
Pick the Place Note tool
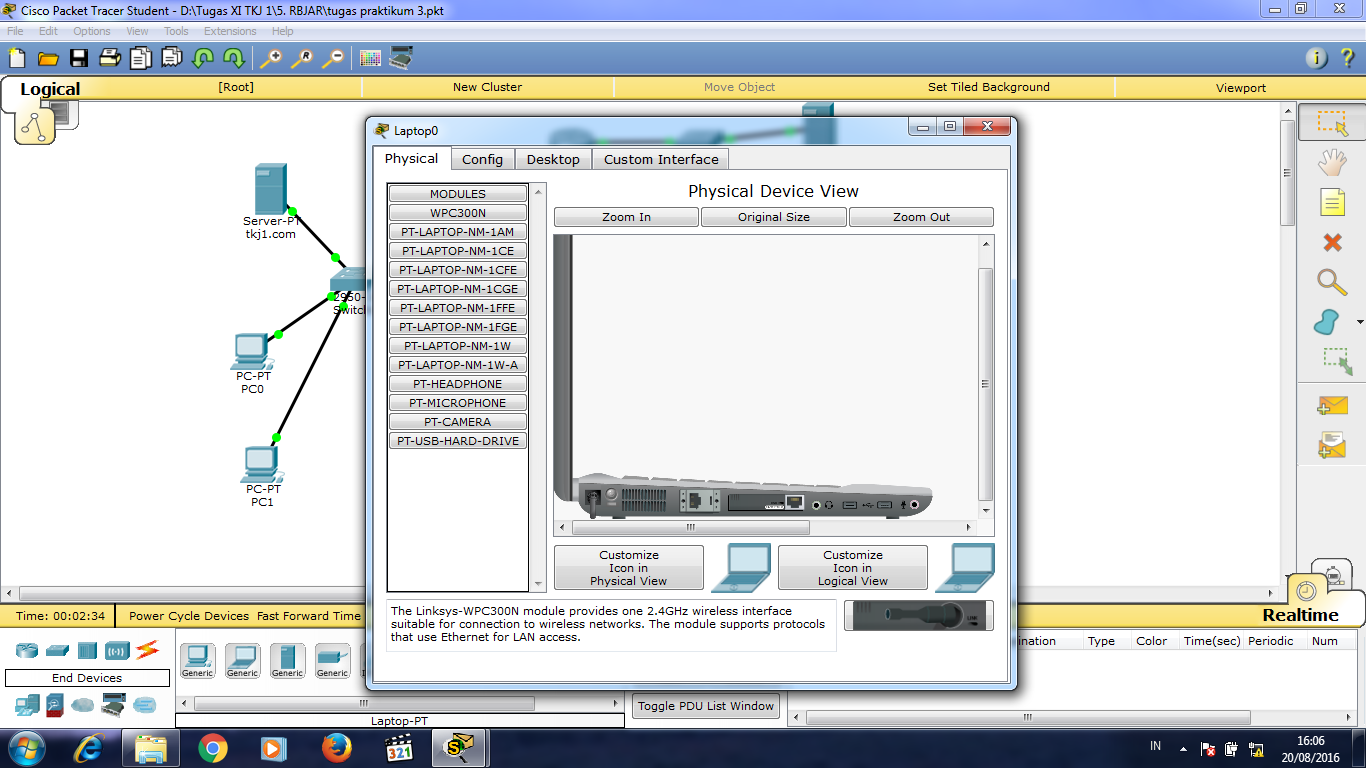pos(1332,202)
